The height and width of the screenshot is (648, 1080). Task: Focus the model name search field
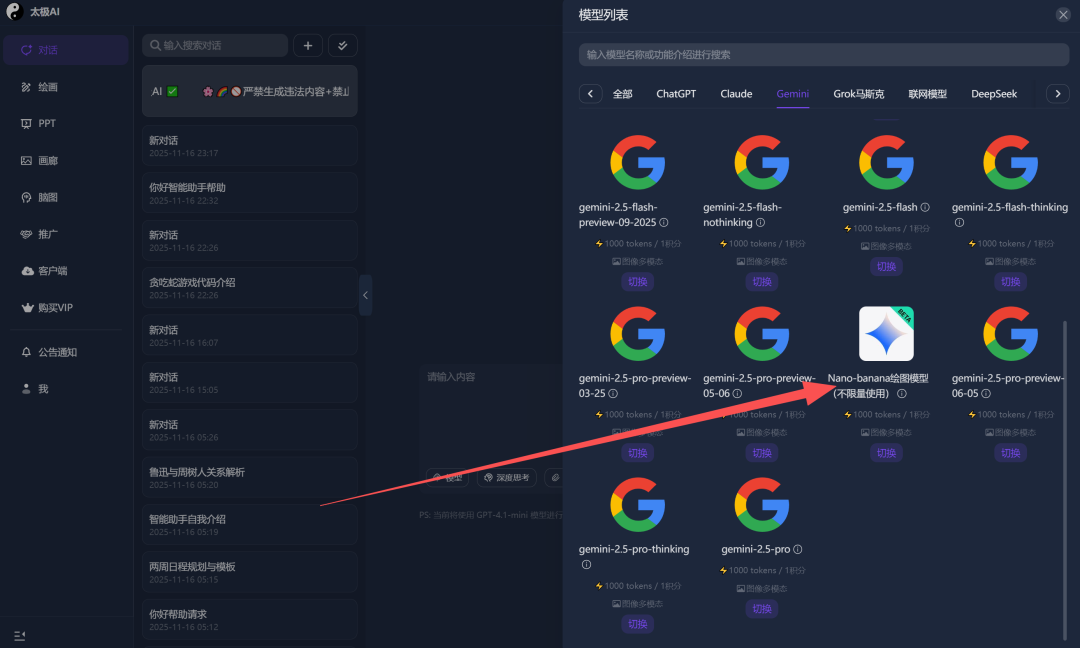pyautogui.click(x=824, y=54)
